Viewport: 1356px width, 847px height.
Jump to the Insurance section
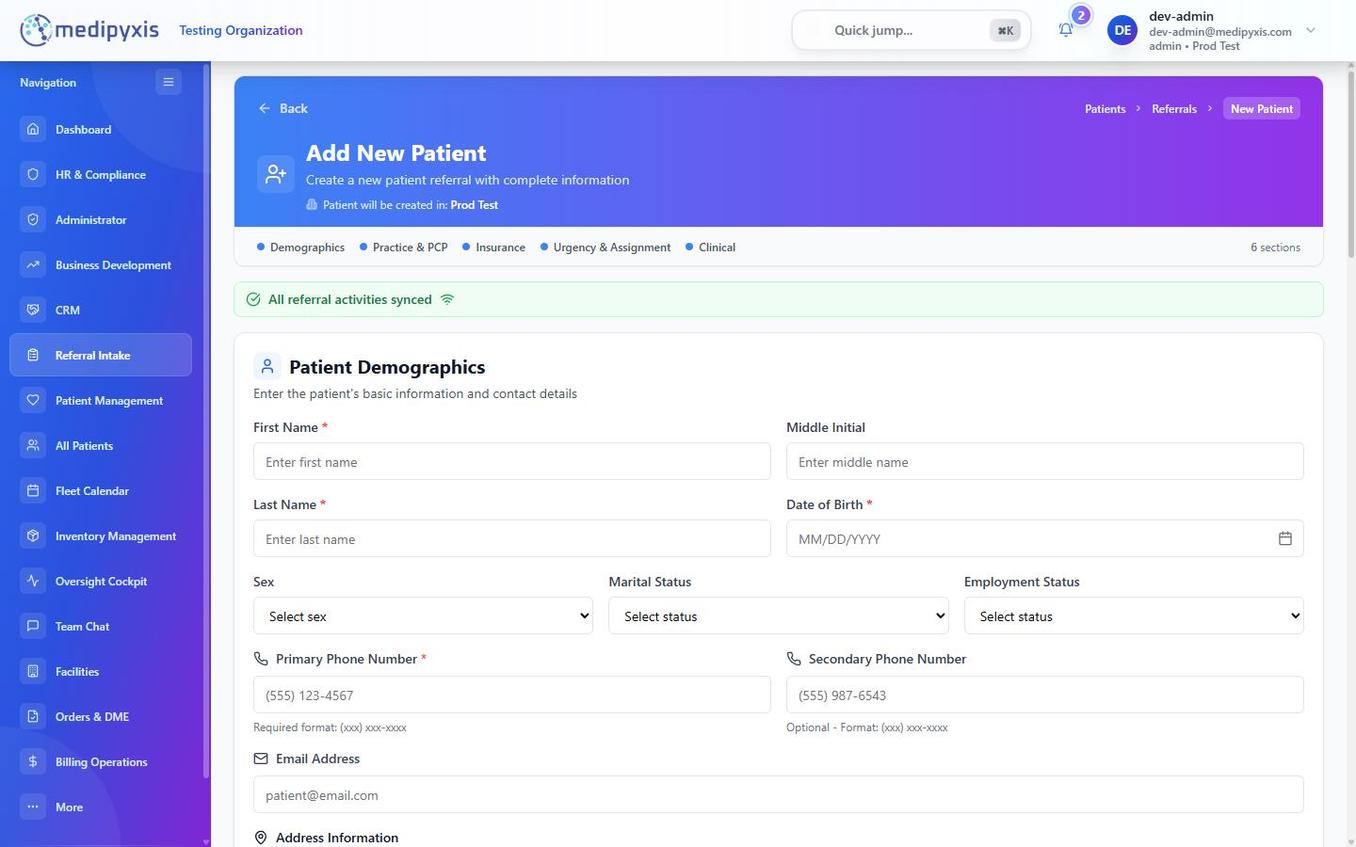pyautogui.click(x=494, y=247)
